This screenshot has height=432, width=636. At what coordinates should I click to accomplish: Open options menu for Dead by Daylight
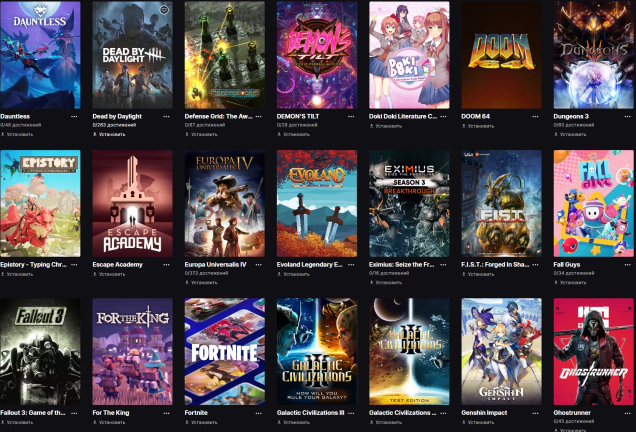coord(167,116)
